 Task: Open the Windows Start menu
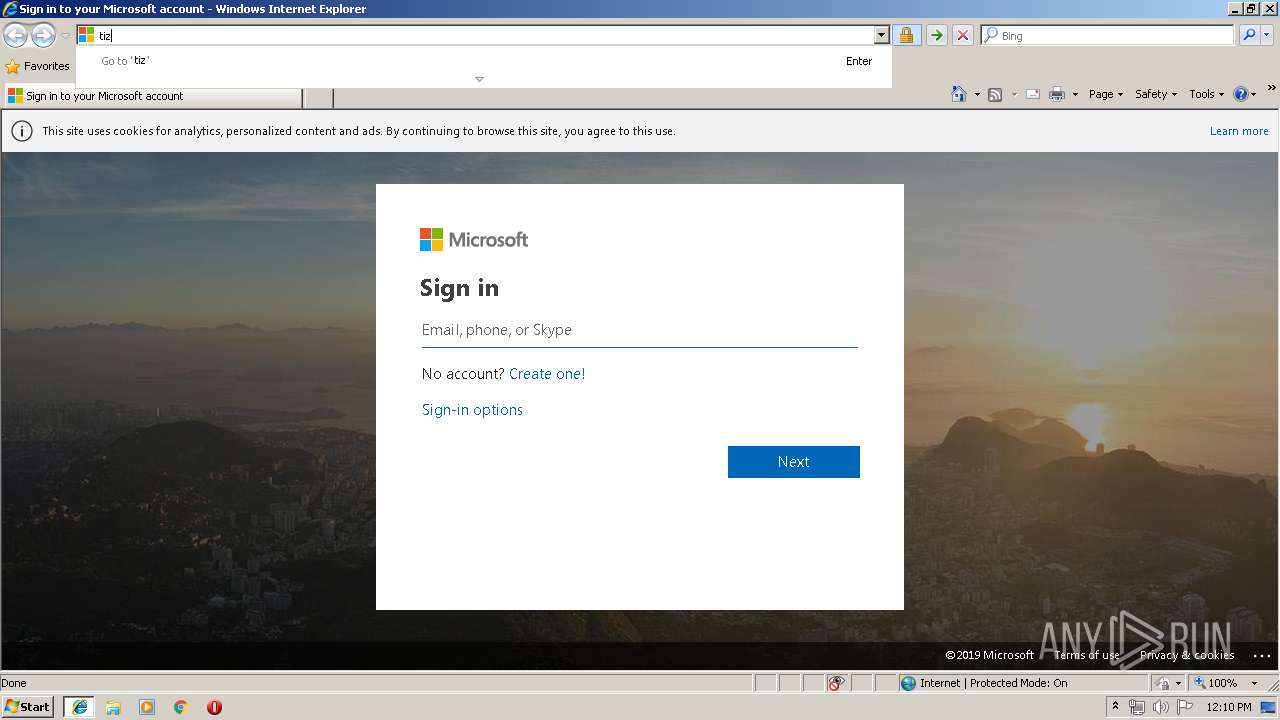[28, 707]
